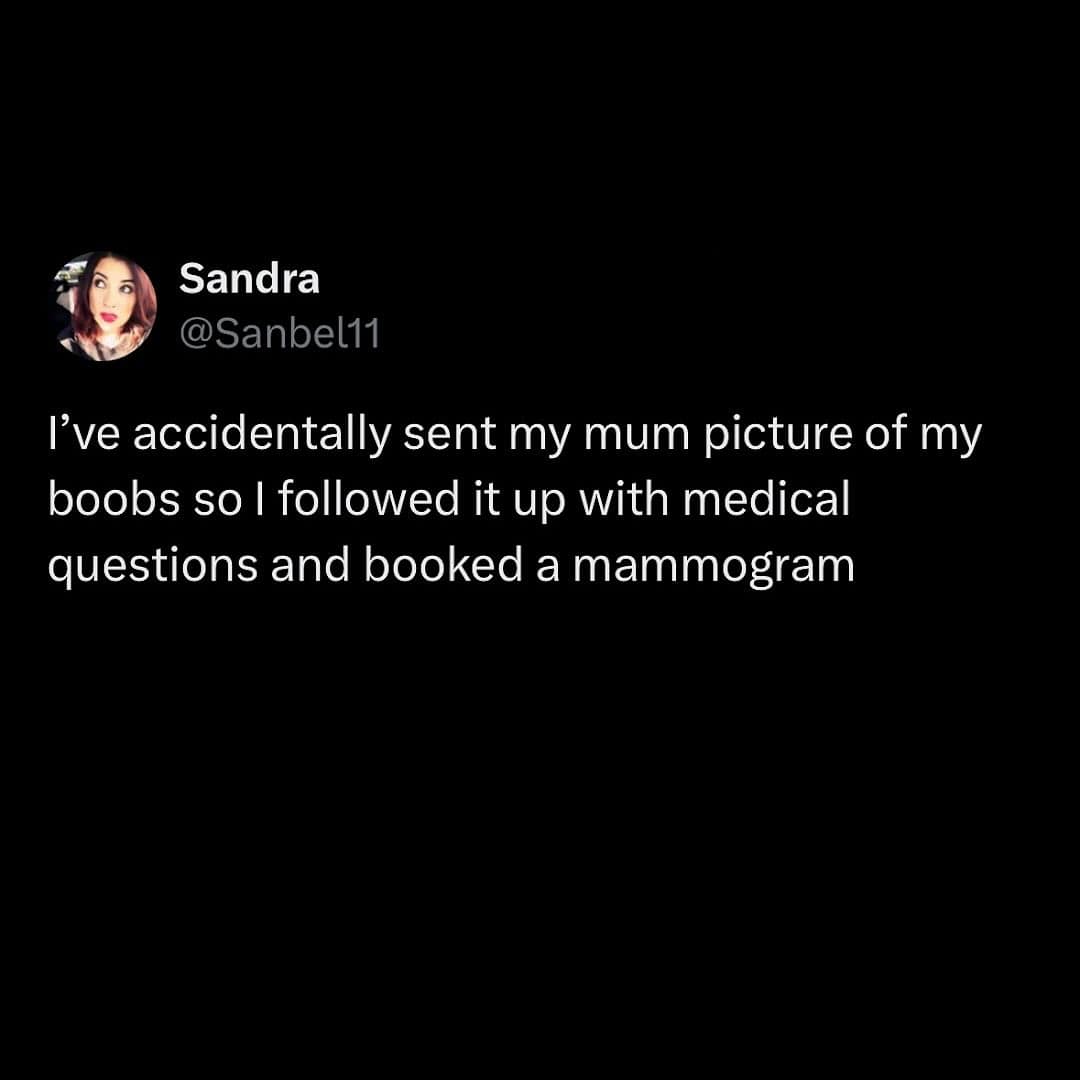Click the word "accidentally" in the tweet

(262, 435)
